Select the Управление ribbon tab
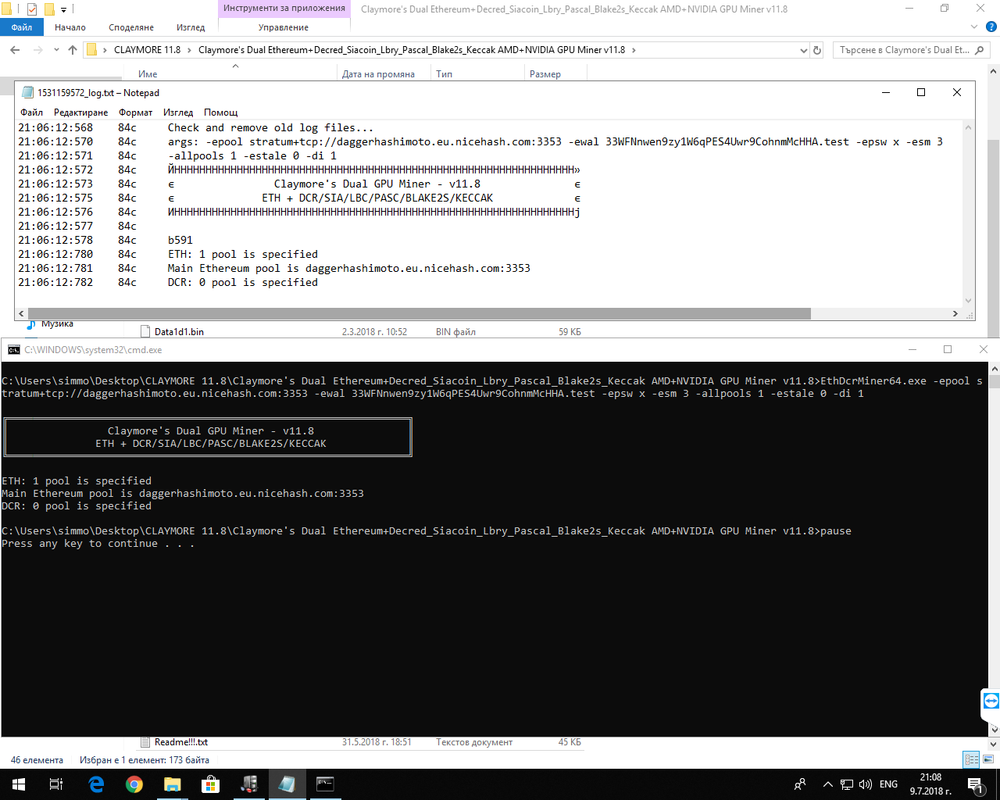Screen dimensions: 1000x800 pos(283,27)
